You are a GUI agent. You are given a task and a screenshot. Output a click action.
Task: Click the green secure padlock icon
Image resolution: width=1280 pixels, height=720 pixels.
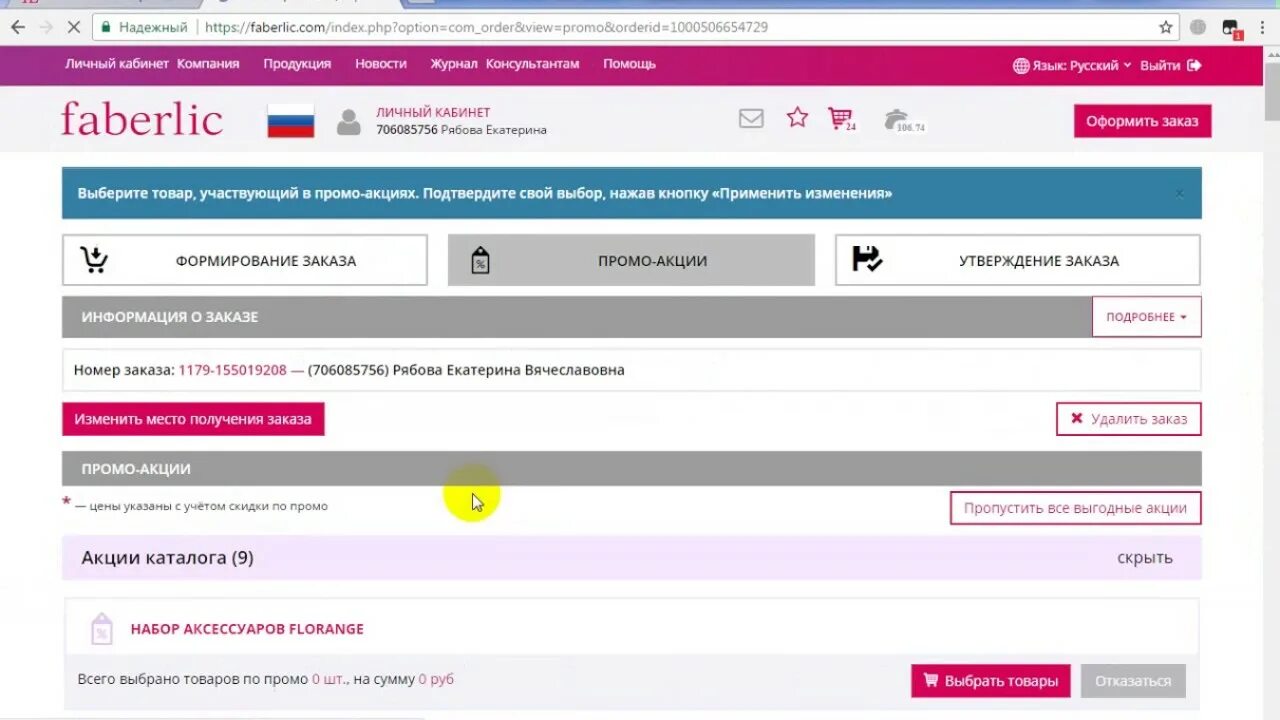pos(105,27)
